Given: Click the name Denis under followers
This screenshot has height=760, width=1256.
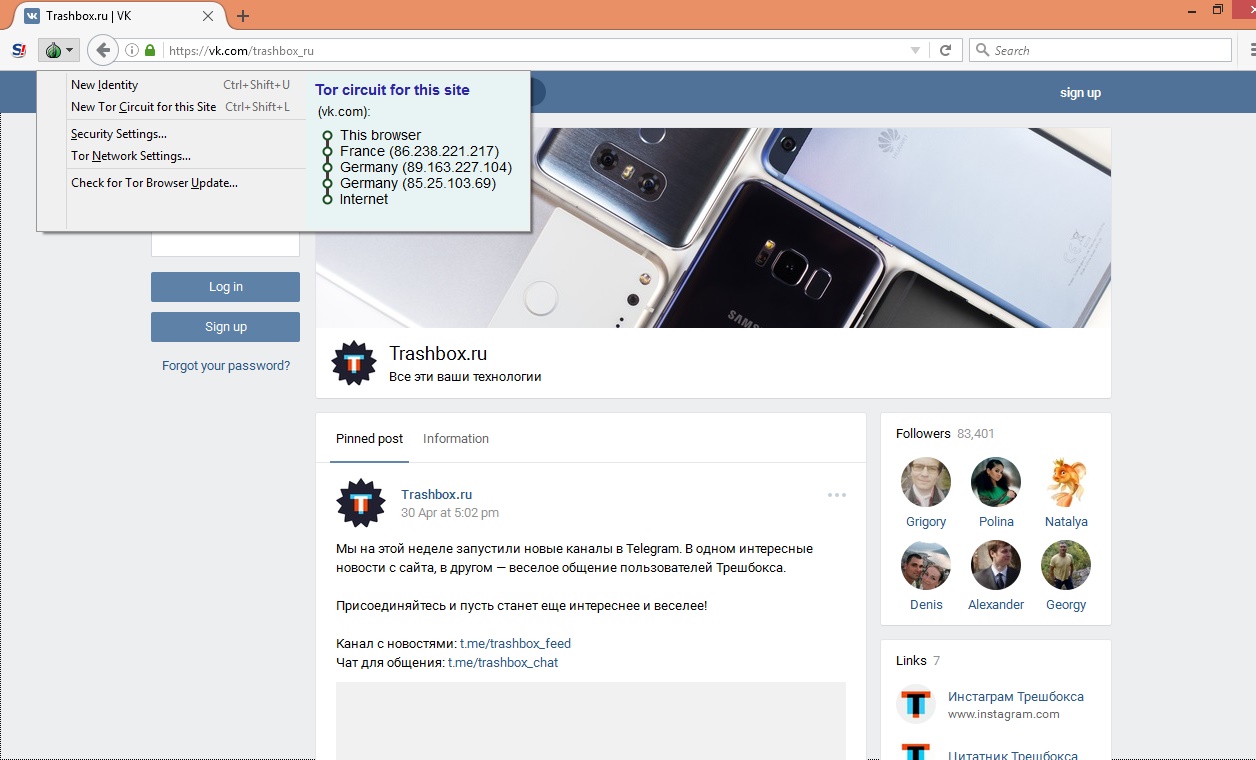Looking at the screenshot, I should (926, 605).
